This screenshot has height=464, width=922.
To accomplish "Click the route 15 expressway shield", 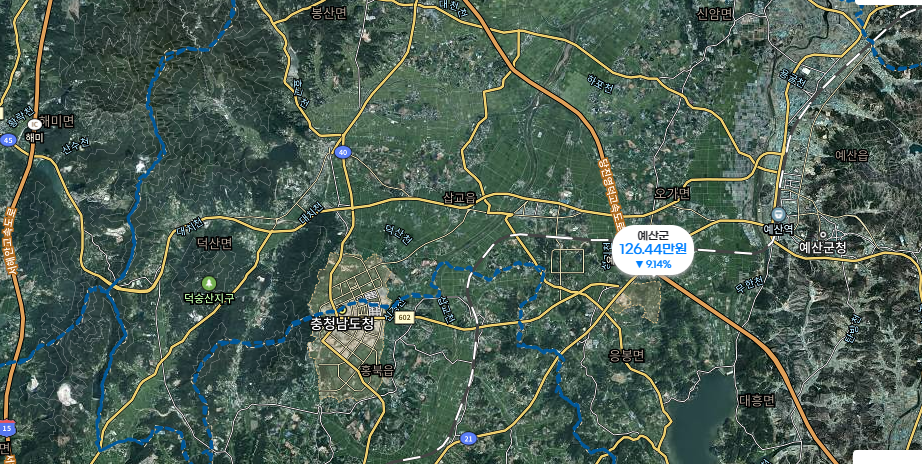I will pos(7,428).
